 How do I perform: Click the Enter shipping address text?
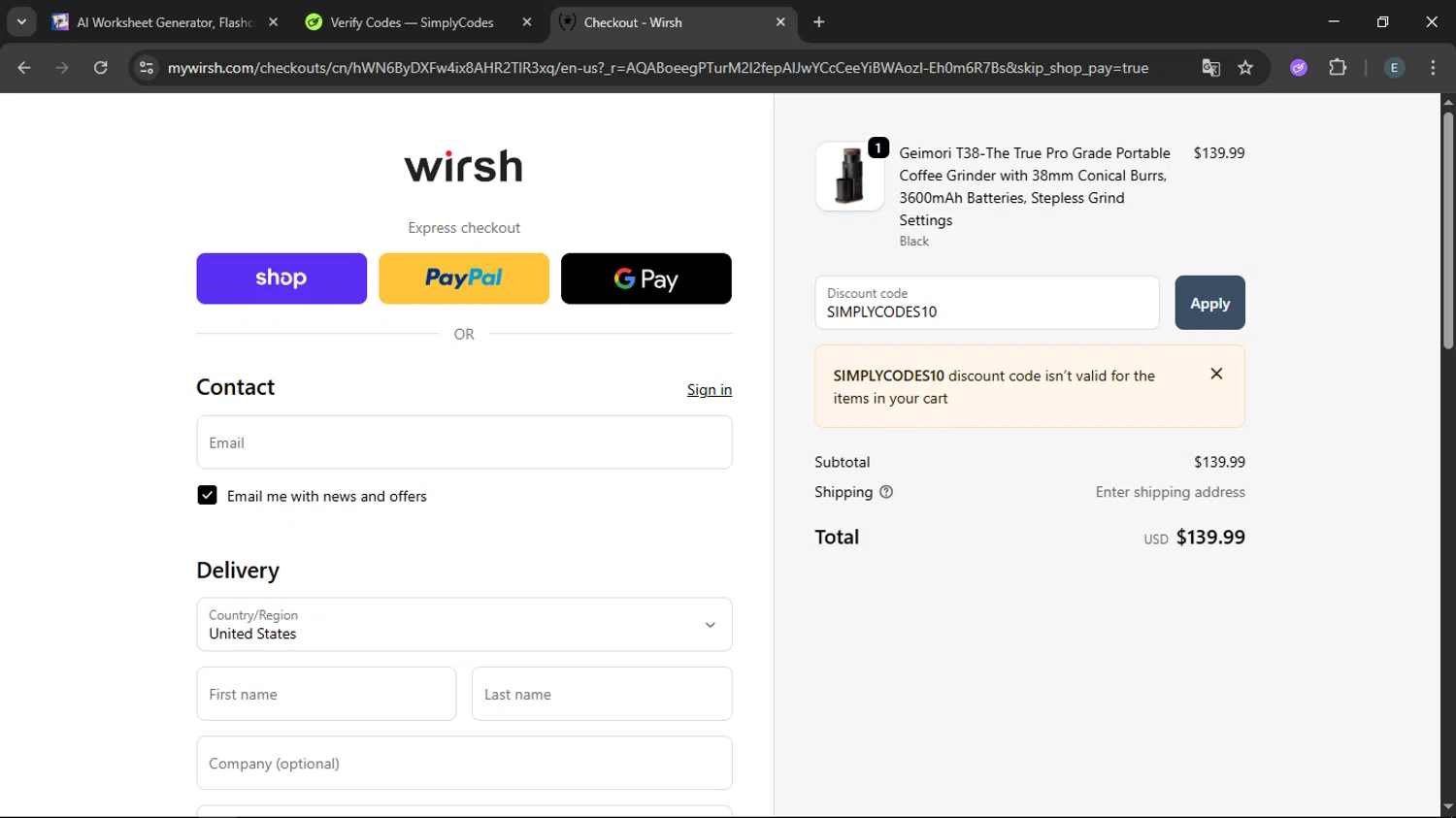1171,492
